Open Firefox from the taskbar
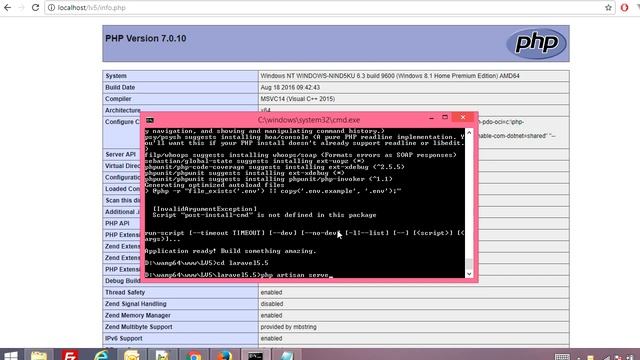Viewport: 640px width, 360px height. tap(224, 356)
